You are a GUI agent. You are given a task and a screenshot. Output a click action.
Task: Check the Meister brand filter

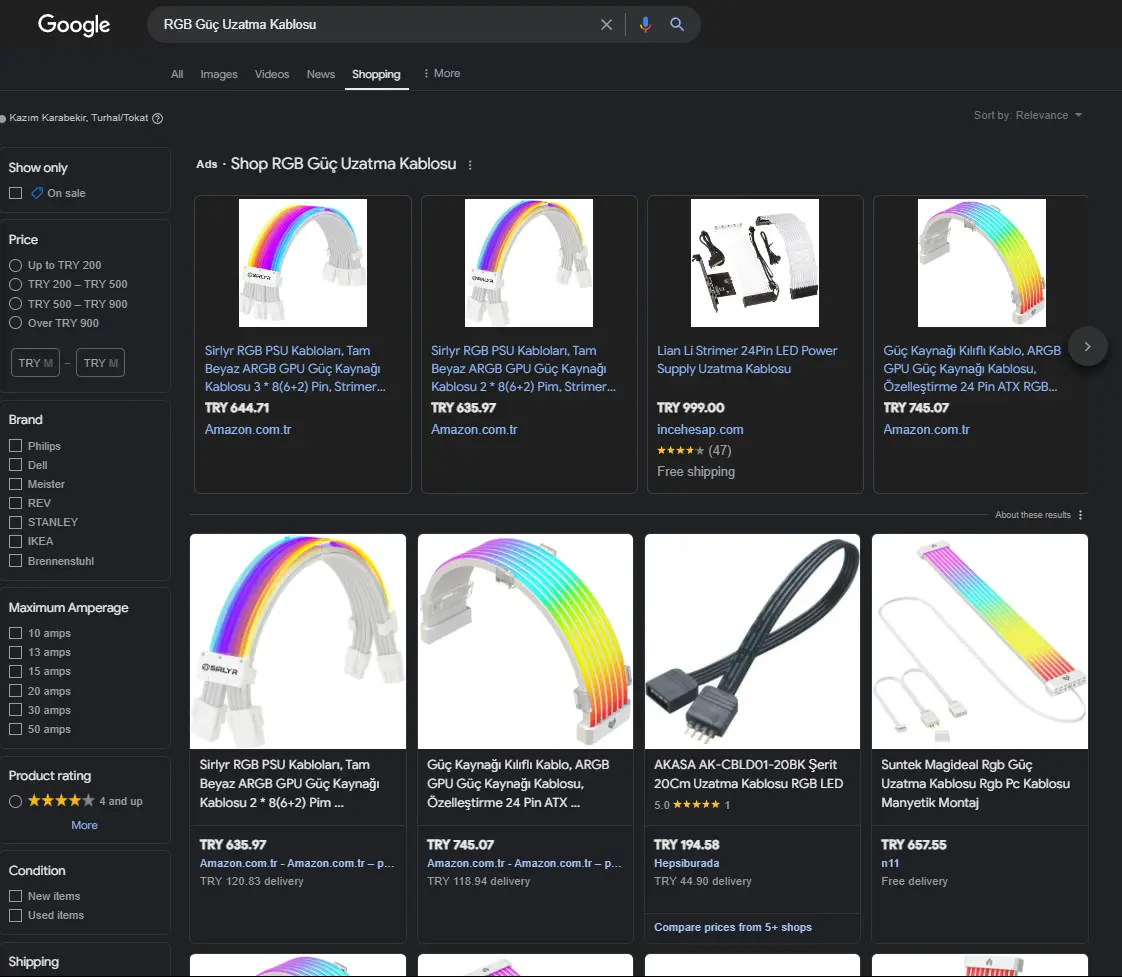click(15, 484)
